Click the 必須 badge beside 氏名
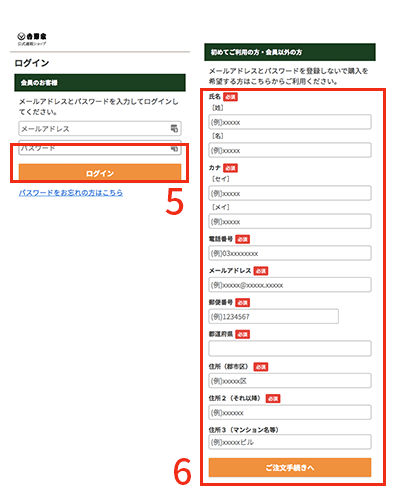 [x=230, y=97]
